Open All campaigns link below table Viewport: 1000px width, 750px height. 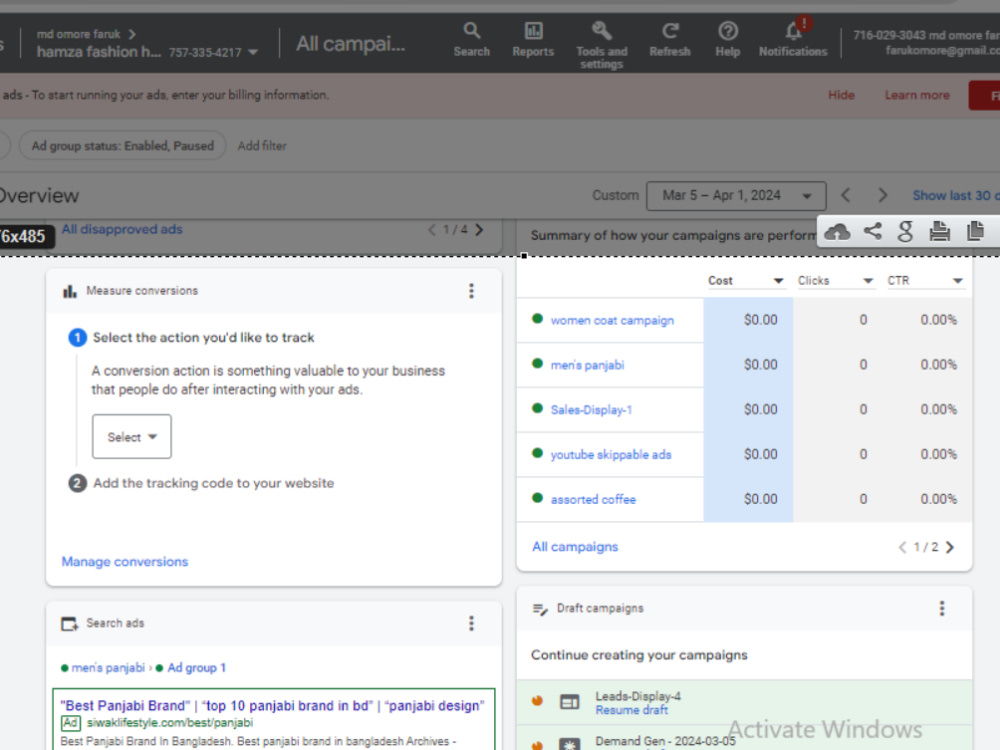(x=575, y=547)
